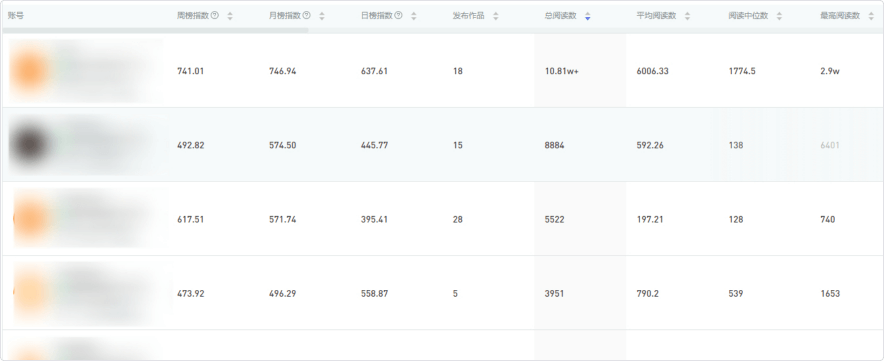Select the average reads value 6006.33

(652, 71)
